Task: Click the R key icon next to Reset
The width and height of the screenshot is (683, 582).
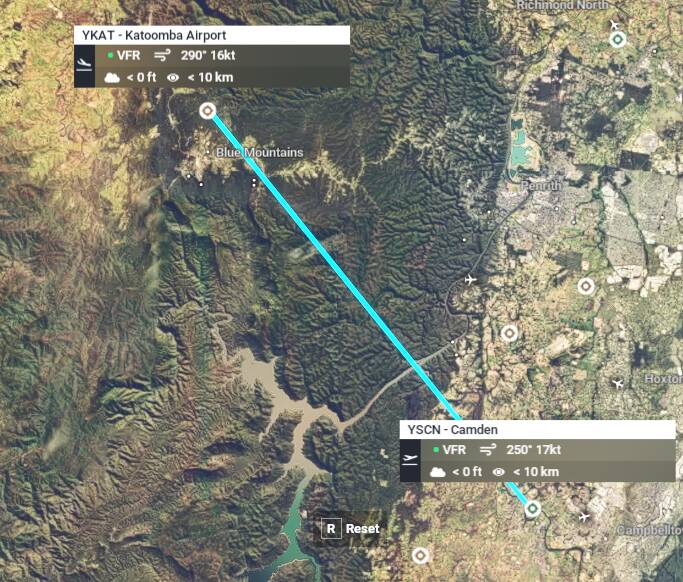Action: (331, 528)
